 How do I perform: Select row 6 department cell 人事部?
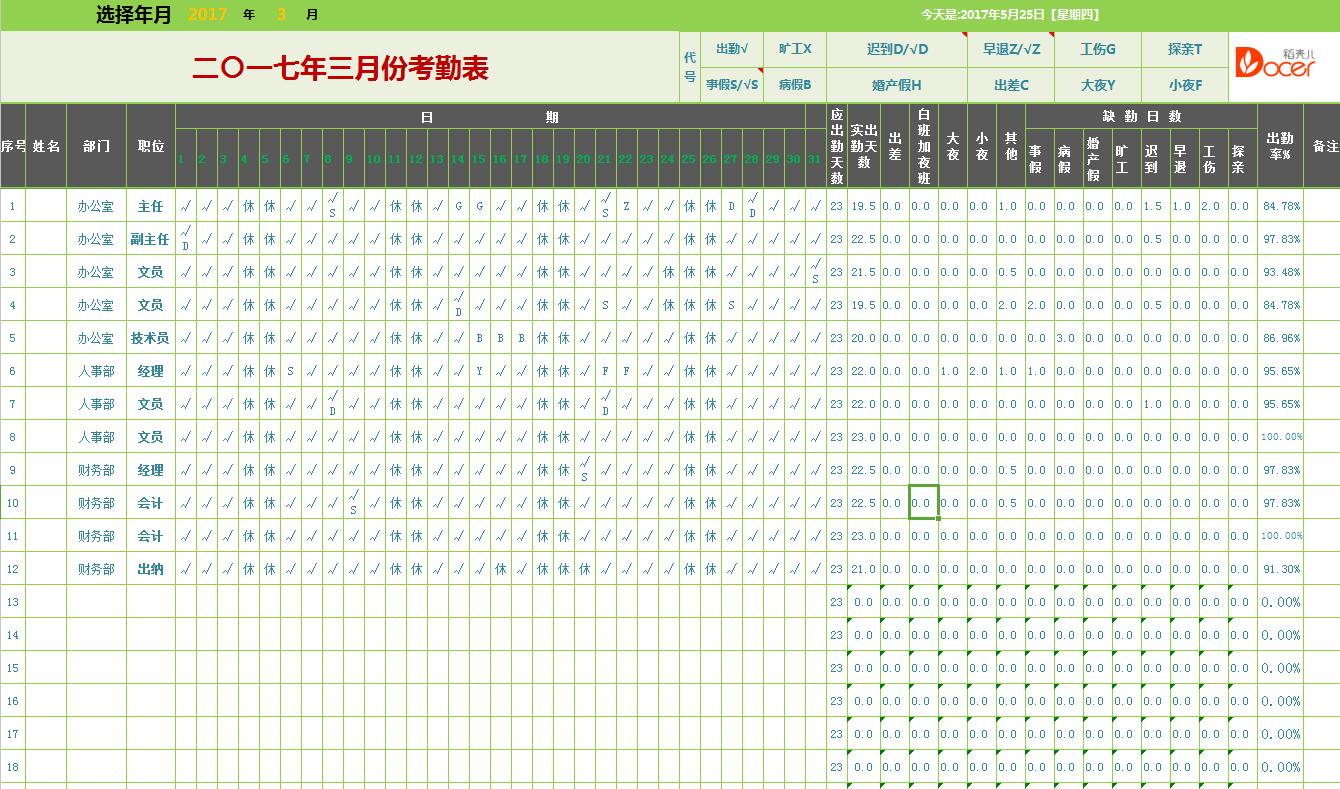pyautogui.click(x=96, y=371)
